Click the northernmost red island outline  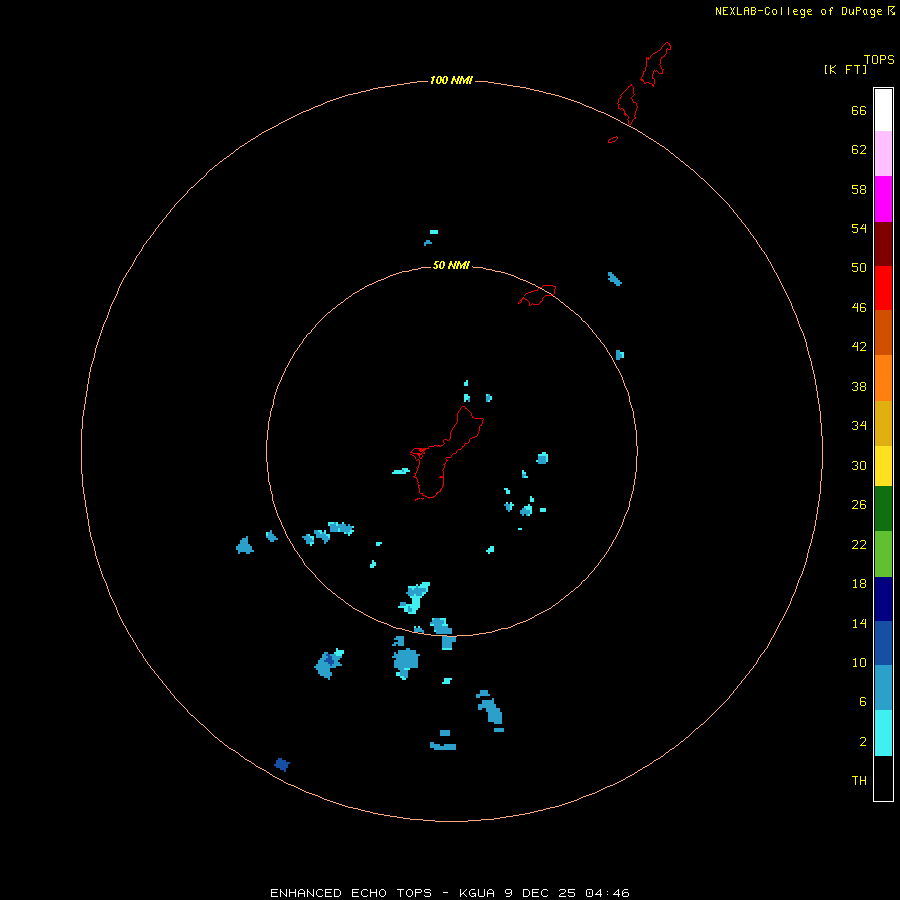[655, 64]
